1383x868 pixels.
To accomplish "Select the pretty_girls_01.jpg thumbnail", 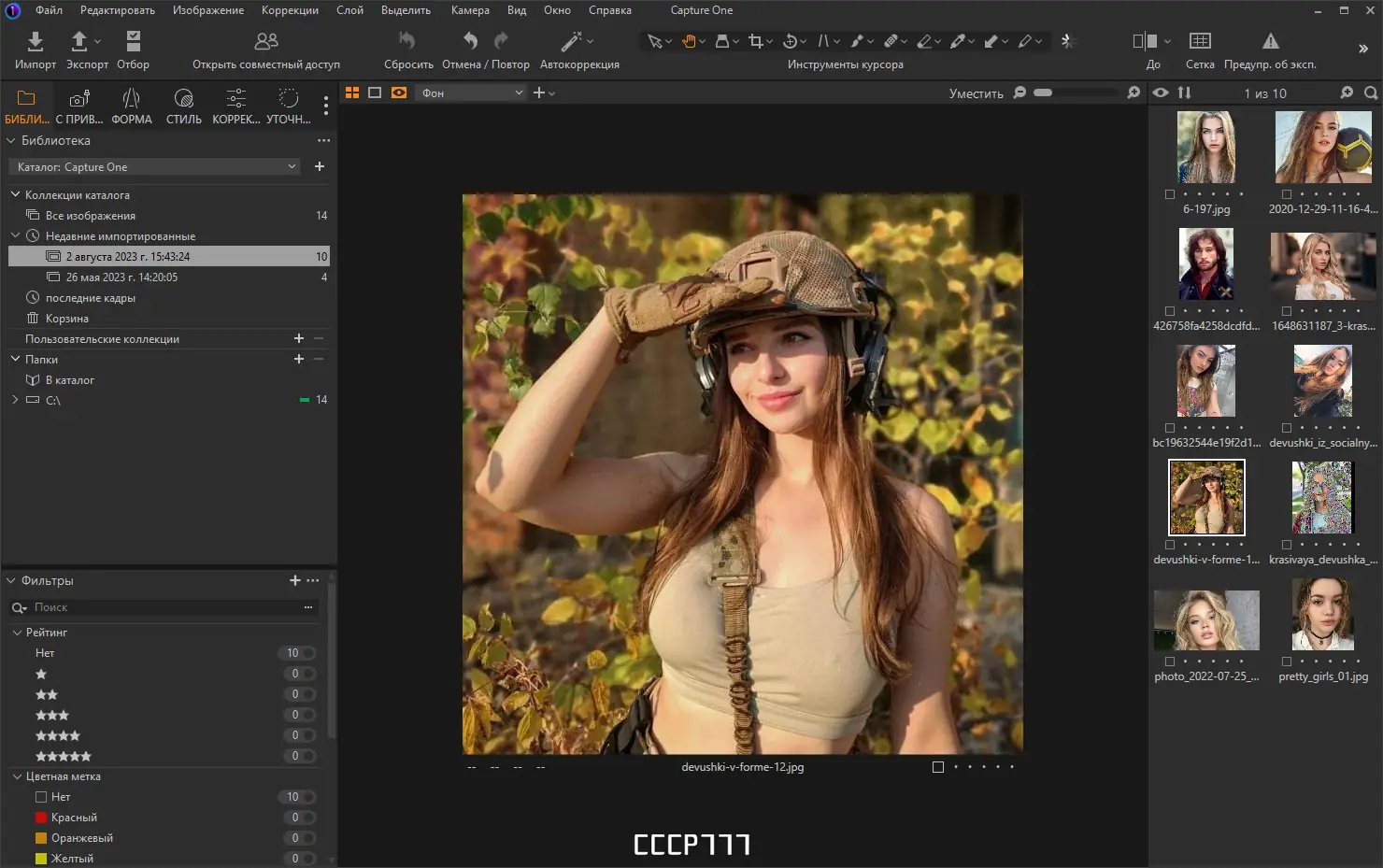I will click(1322, 615).
